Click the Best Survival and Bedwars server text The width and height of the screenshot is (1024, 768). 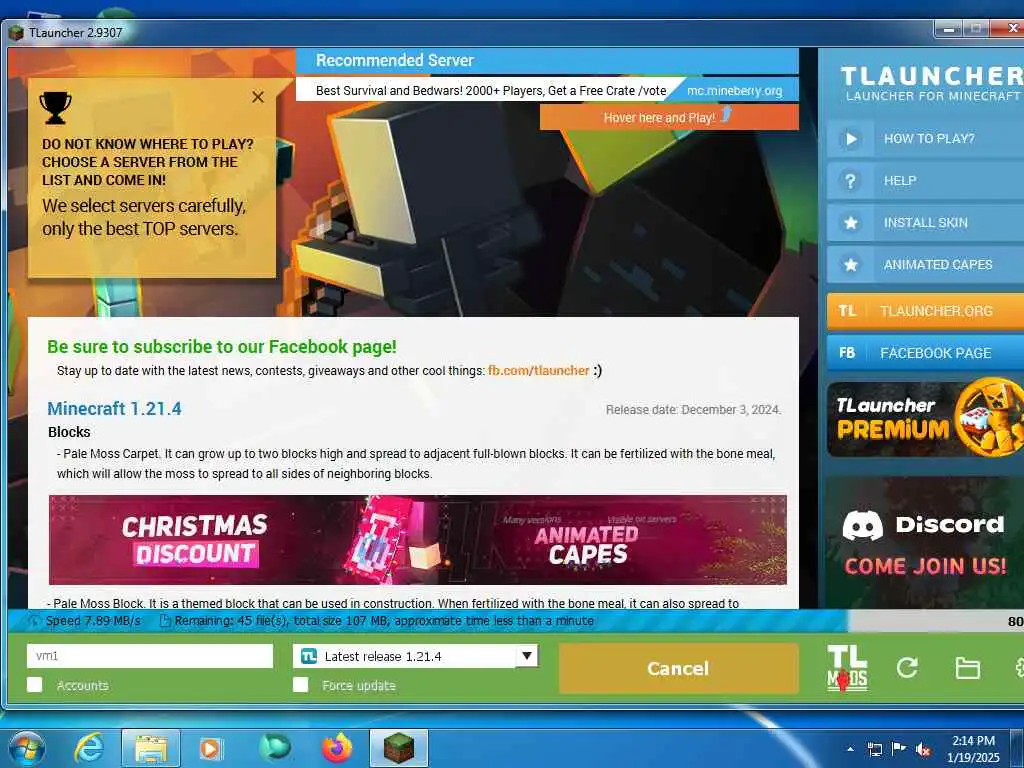pyautogui.click(x=491, y=91)
